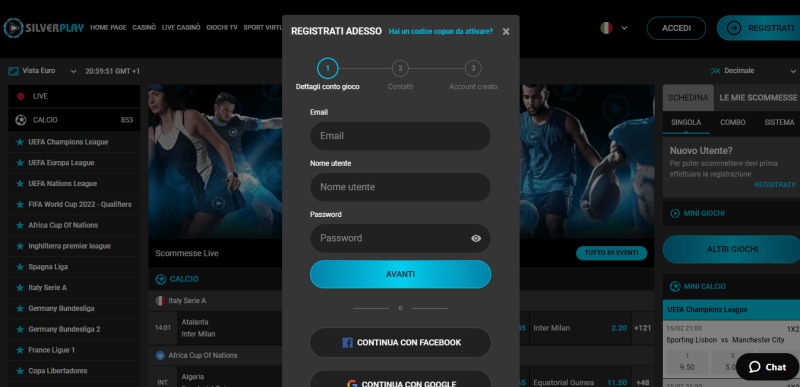Click star icon beside UEFA Europa League

pos(20,163)
